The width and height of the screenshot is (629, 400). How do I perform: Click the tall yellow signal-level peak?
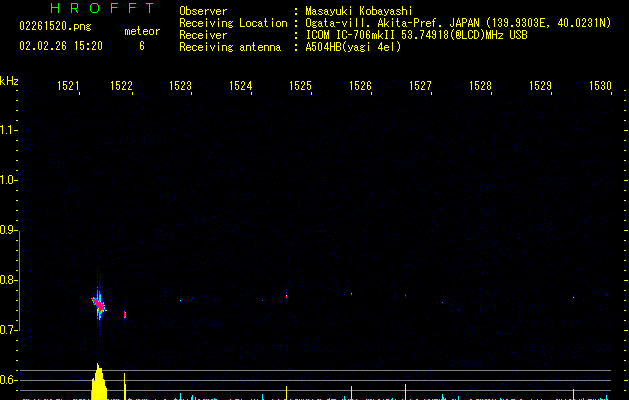click(x=99, y=382)
